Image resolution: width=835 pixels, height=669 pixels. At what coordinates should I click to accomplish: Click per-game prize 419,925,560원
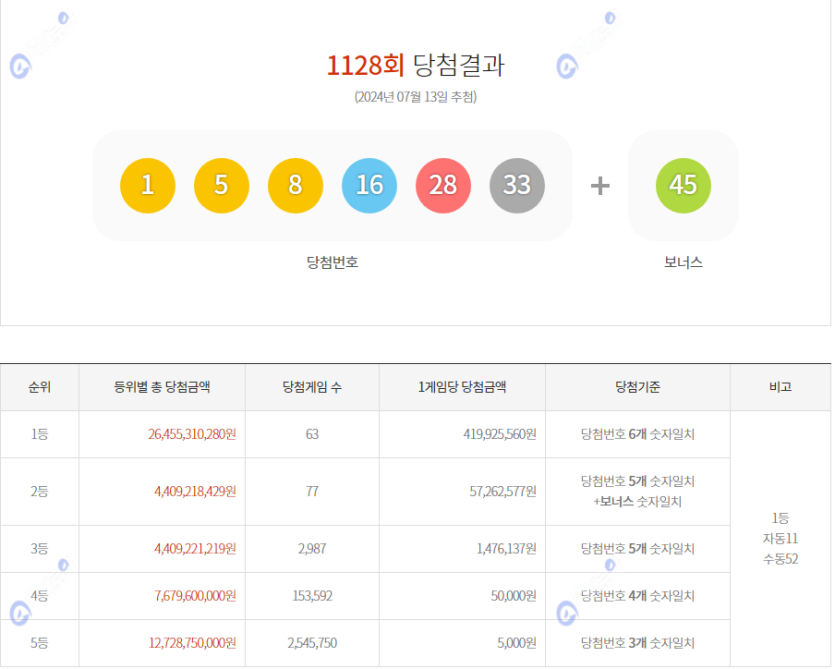click(x=500, y=434)
